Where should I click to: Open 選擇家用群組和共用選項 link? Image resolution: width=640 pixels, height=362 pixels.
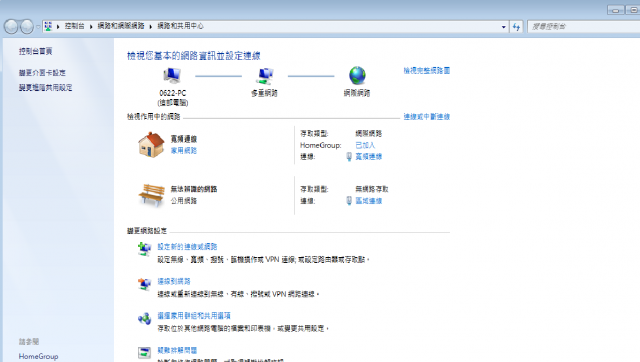tap(194, 315)
